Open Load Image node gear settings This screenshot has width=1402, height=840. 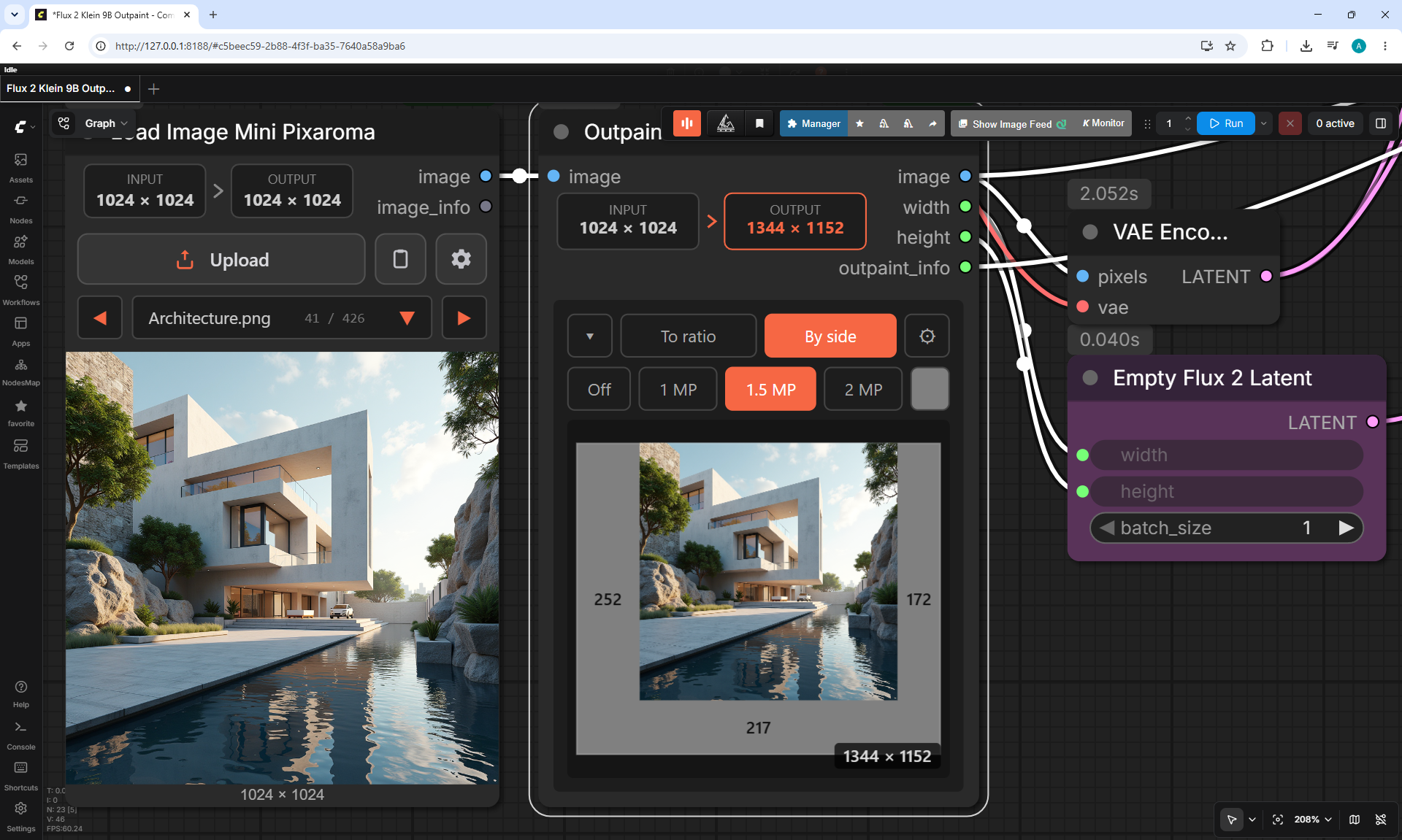point(461,259)
